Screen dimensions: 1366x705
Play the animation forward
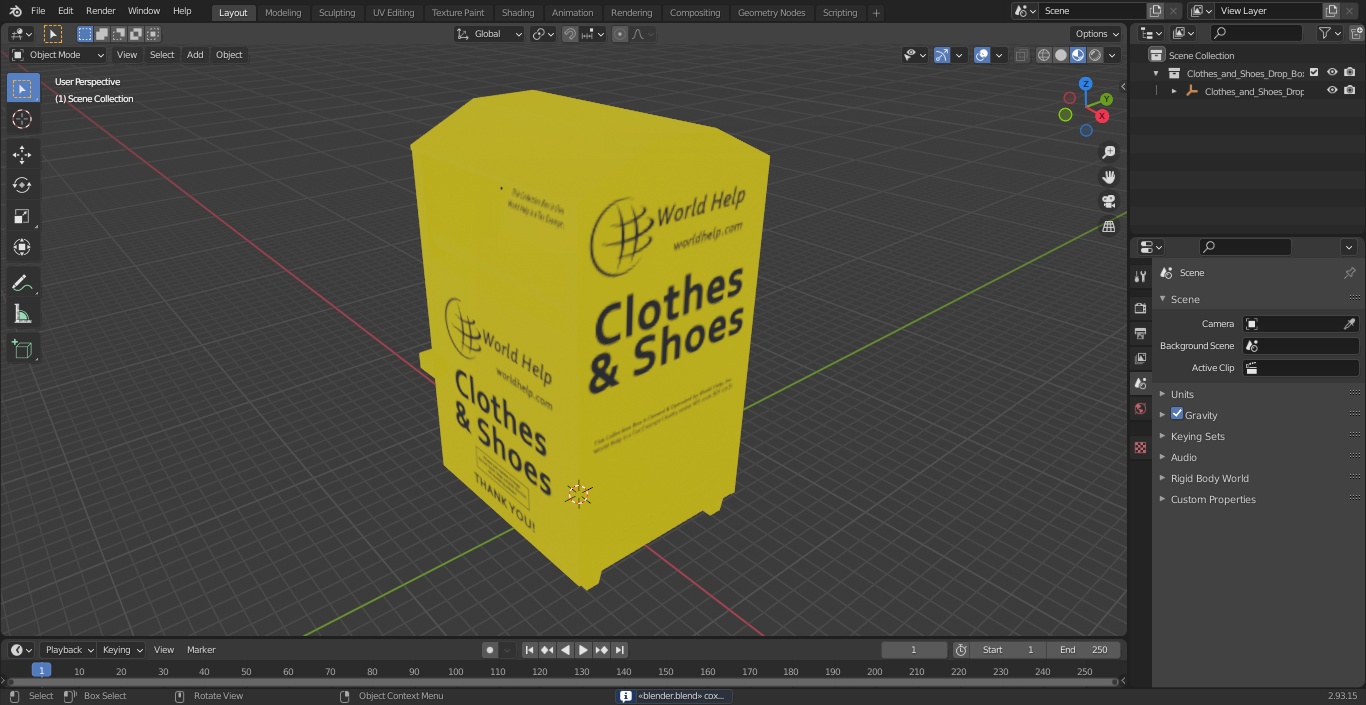click(x=583, y=650)
